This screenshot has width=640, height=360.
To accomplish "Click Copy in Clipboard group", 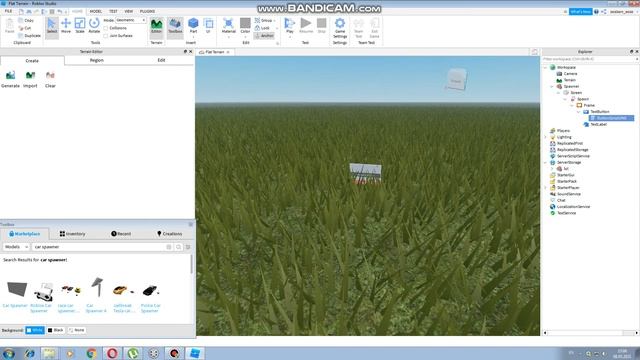I will (x=26, y=20).
